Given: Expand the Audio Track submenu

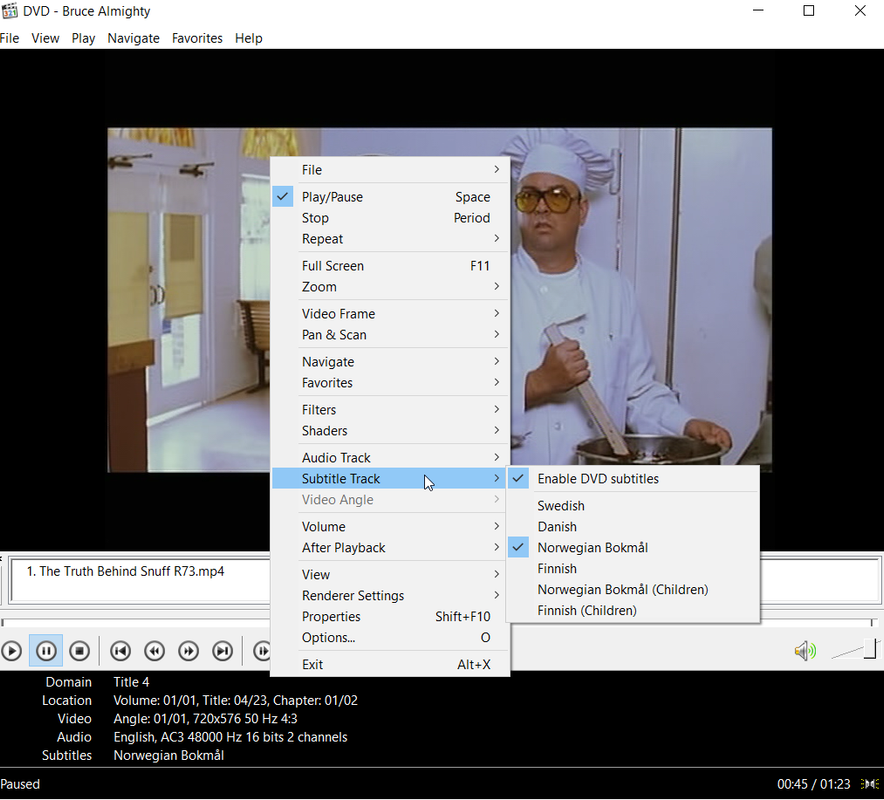Looking at the screenshot, I should (x=390, y=458).
